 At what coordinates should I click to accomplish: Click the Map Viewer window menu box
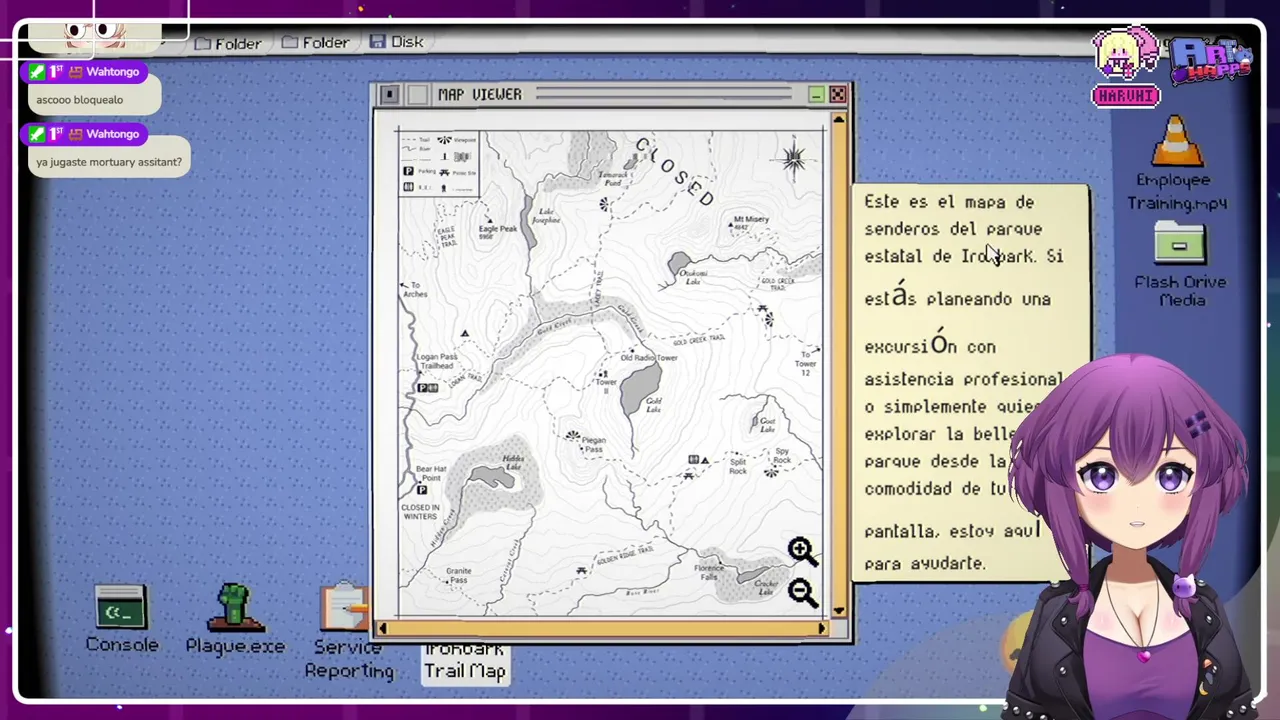[x=390, y=95]
